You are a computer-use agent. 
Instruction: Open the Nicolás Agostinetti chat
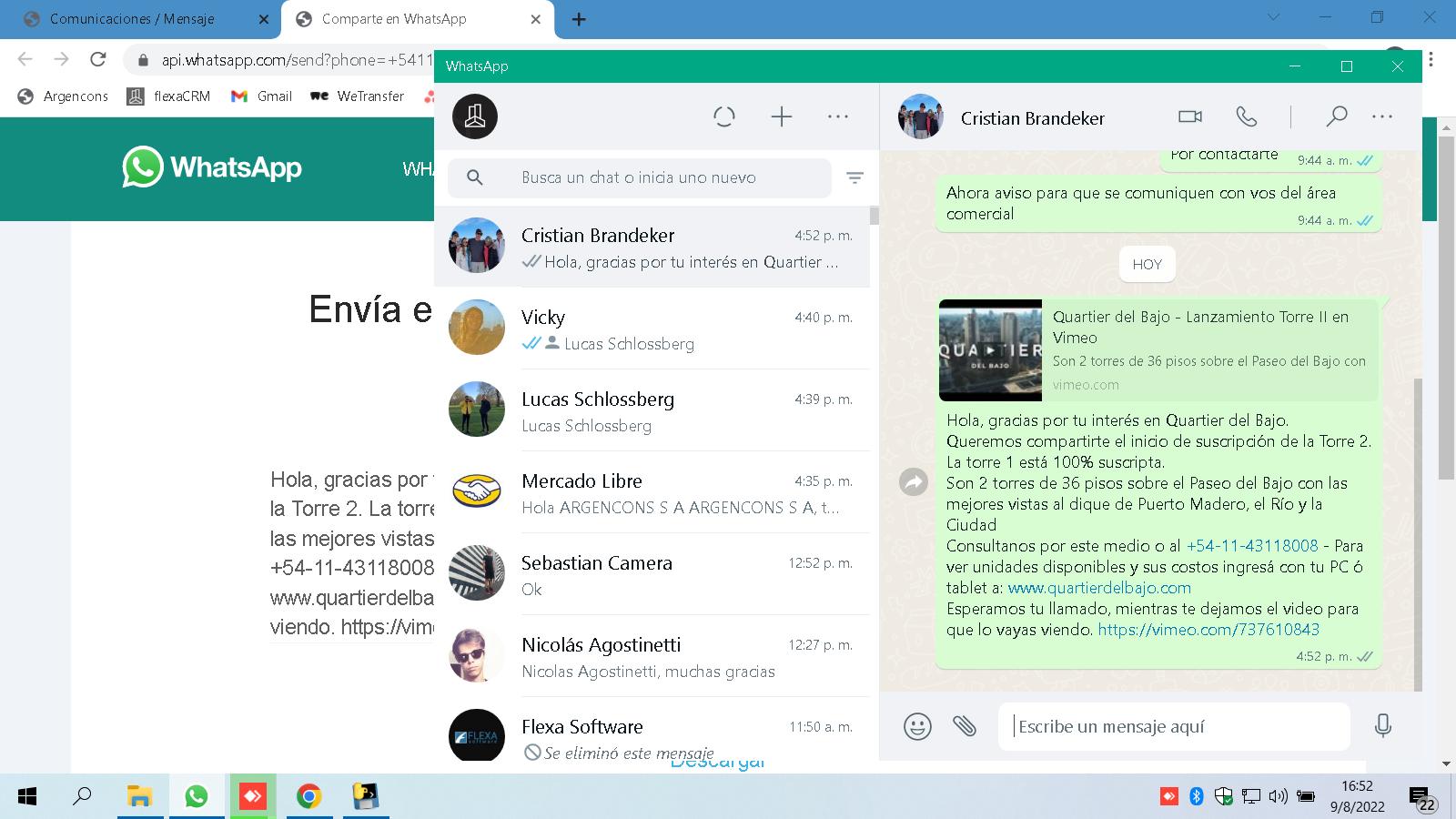coord(652,656)
